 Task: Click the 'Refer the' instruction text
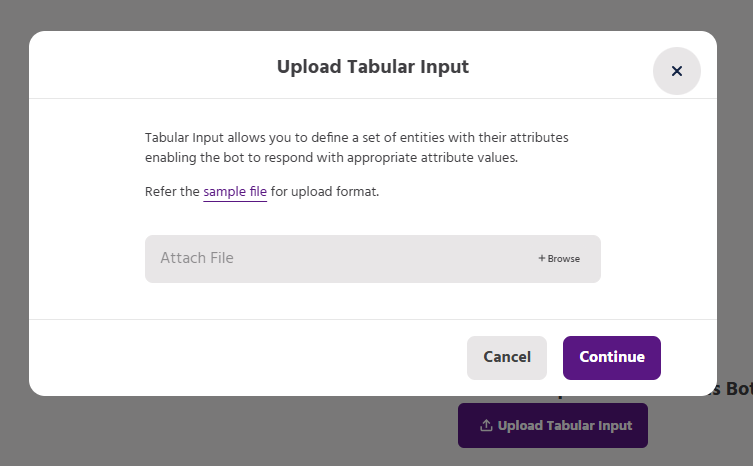click(x=172, y=191)
